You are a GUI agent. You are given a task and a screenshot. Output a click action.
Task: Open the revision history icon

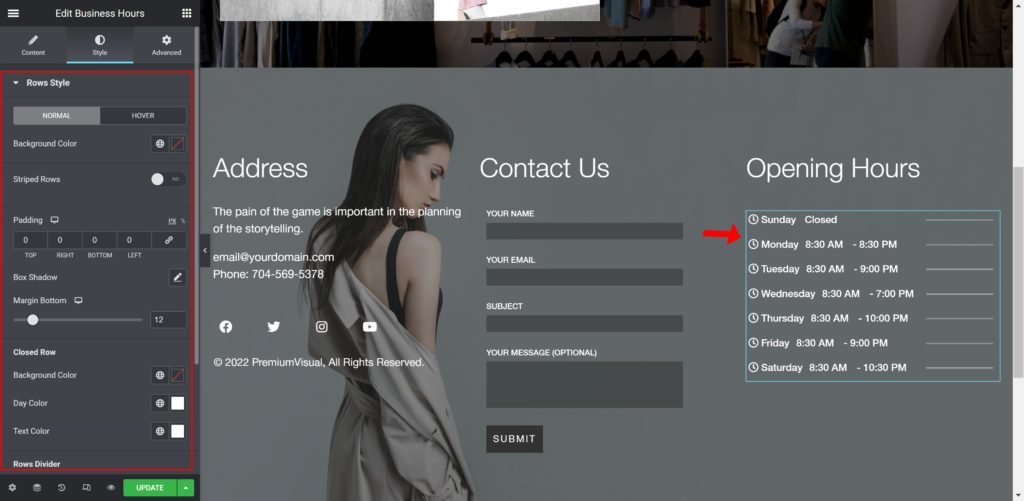[x=61, y=487]
